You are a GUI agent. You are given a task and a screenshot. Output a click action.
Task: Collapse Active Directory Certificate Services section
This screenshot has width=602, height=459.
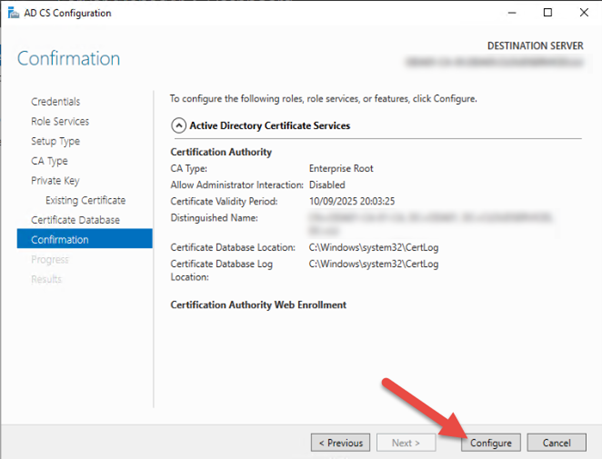(179, 125)
